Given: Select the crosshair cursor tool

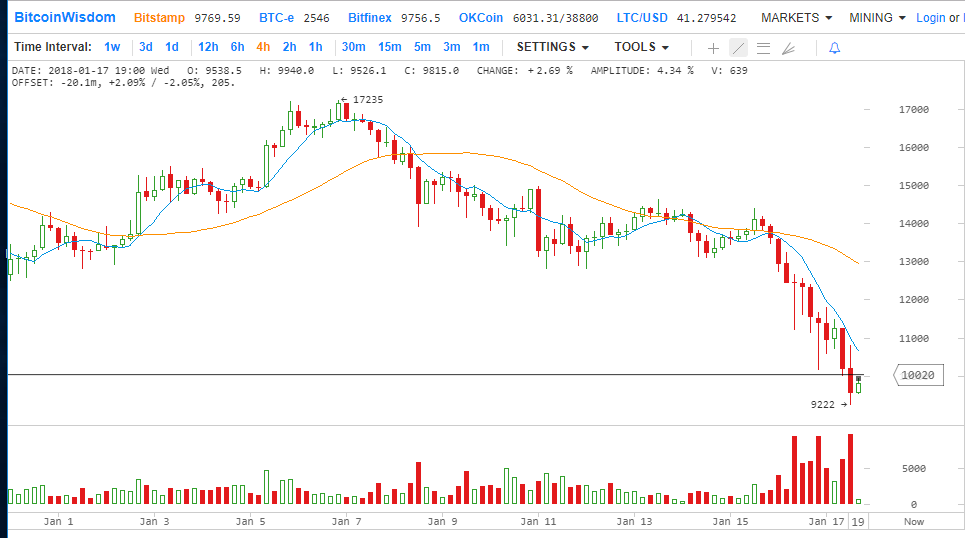Looking at the screenshot, I should (713, 48).
